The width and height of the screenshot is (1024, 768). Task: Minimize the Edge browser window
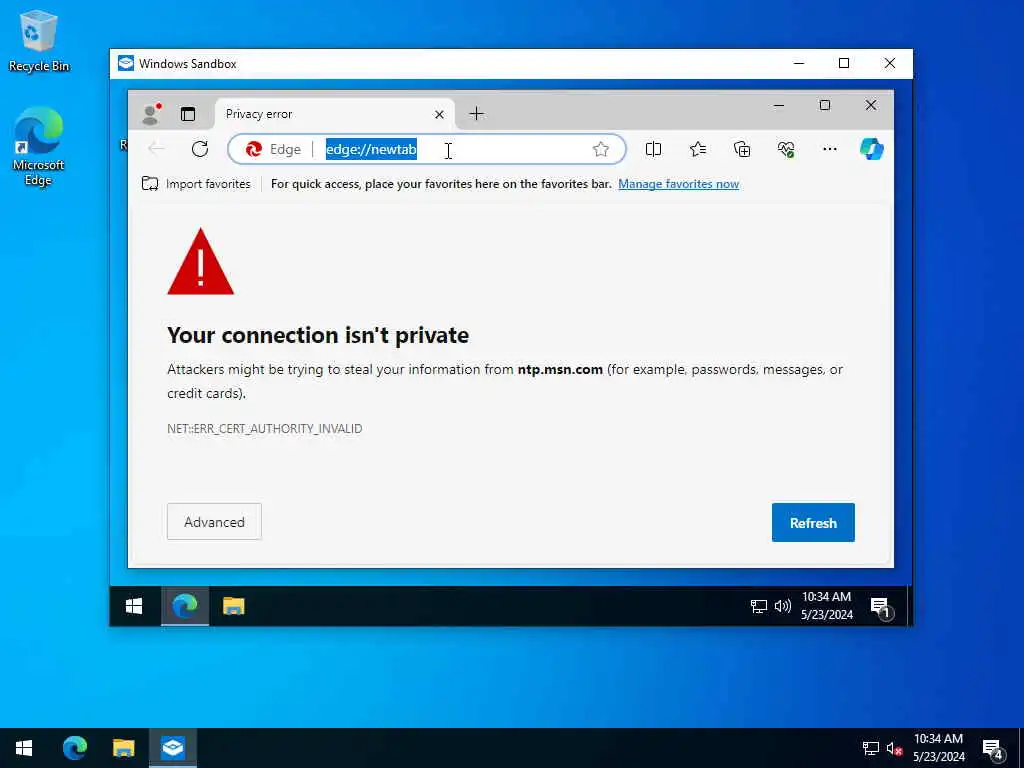(x=779, y=105)
